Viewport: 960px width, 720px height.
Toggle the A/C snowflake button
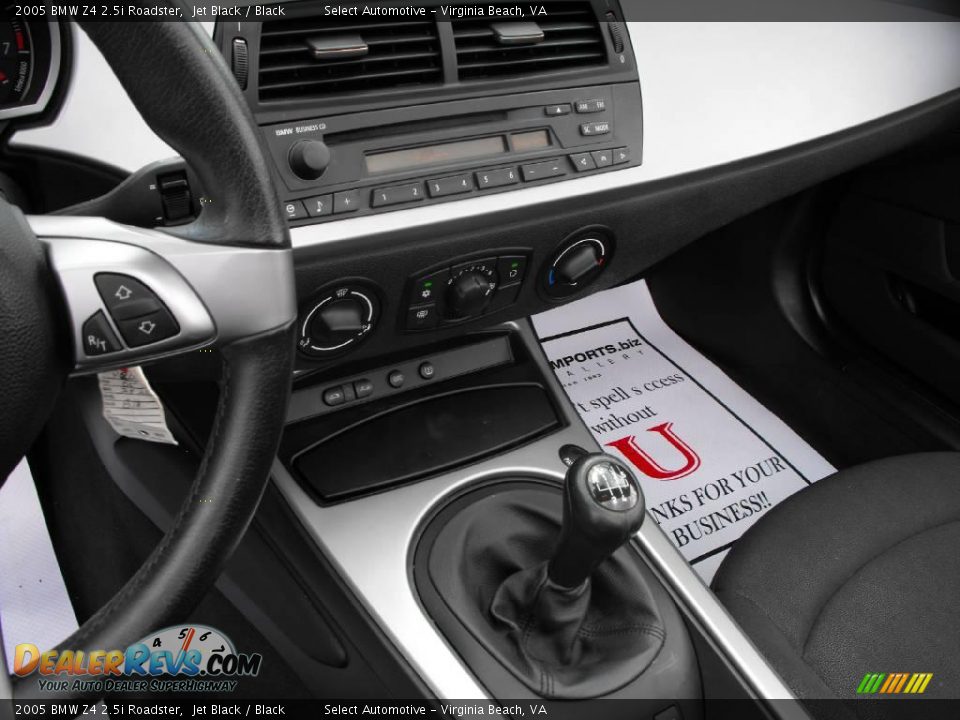426,293
